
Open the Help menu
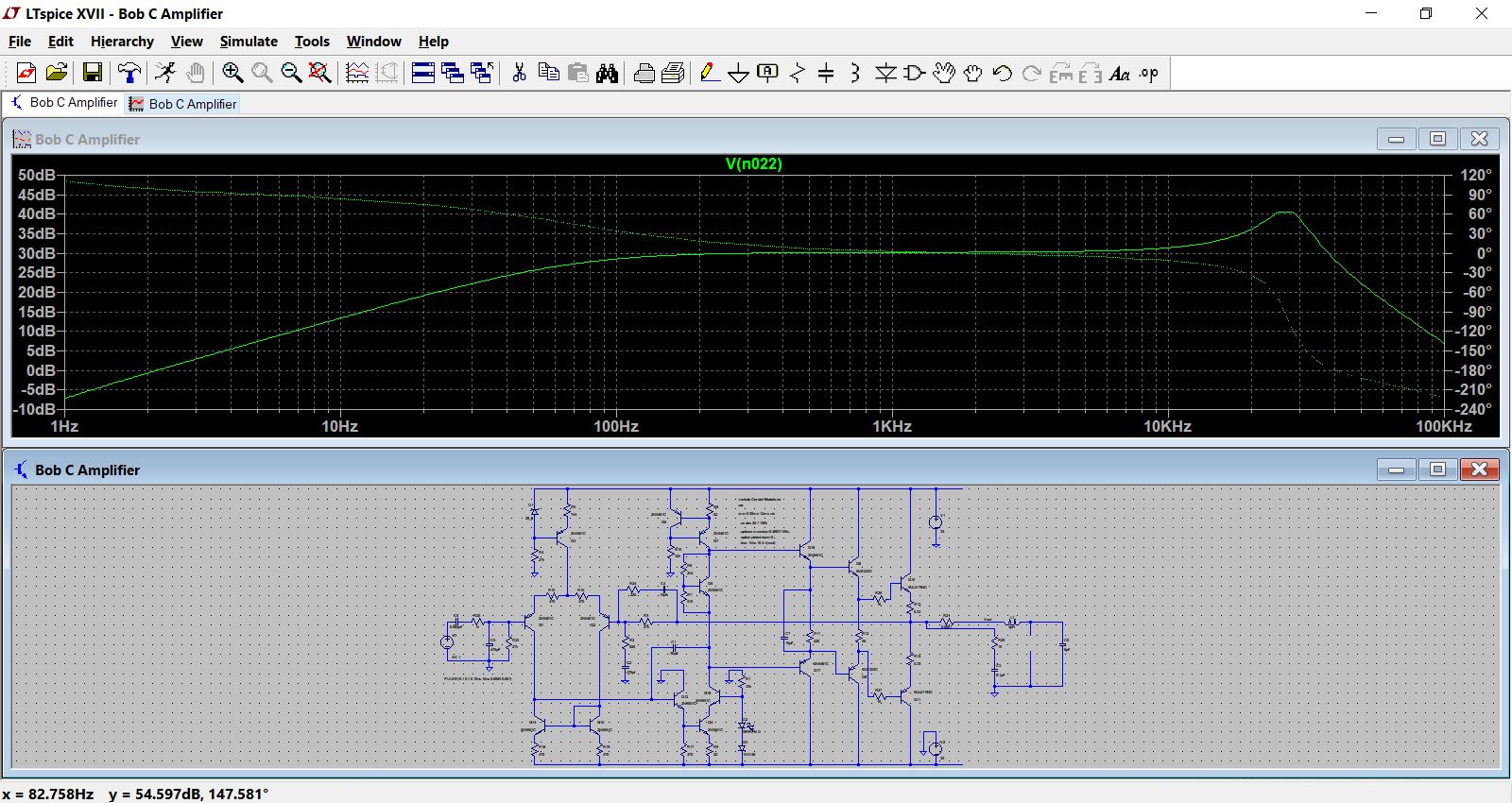[434, 42]
